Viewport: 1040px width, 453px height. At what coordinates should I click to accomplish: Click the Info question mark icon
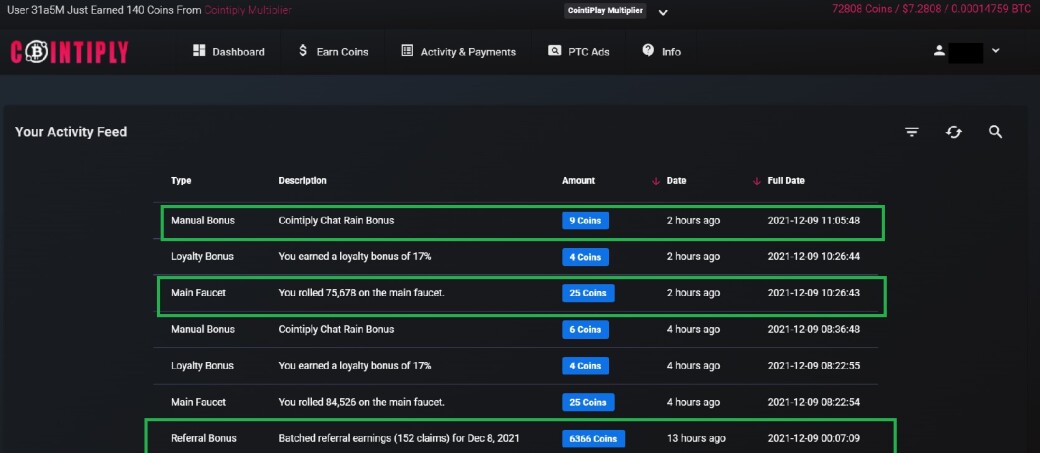pyautogui.click(x=648, y=50)
